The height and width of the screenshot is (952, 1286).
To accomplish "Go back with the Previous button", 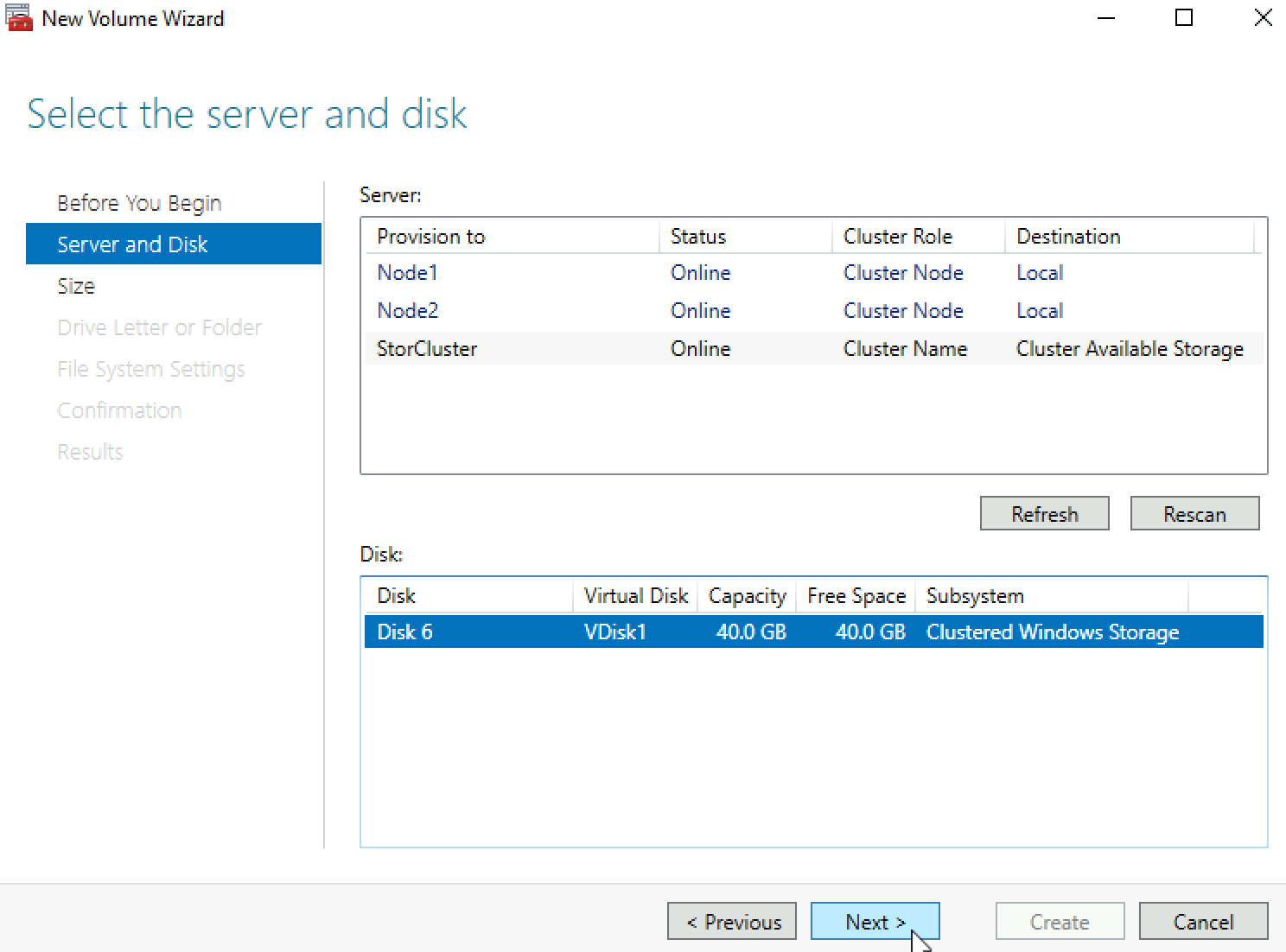I will 732,921.
